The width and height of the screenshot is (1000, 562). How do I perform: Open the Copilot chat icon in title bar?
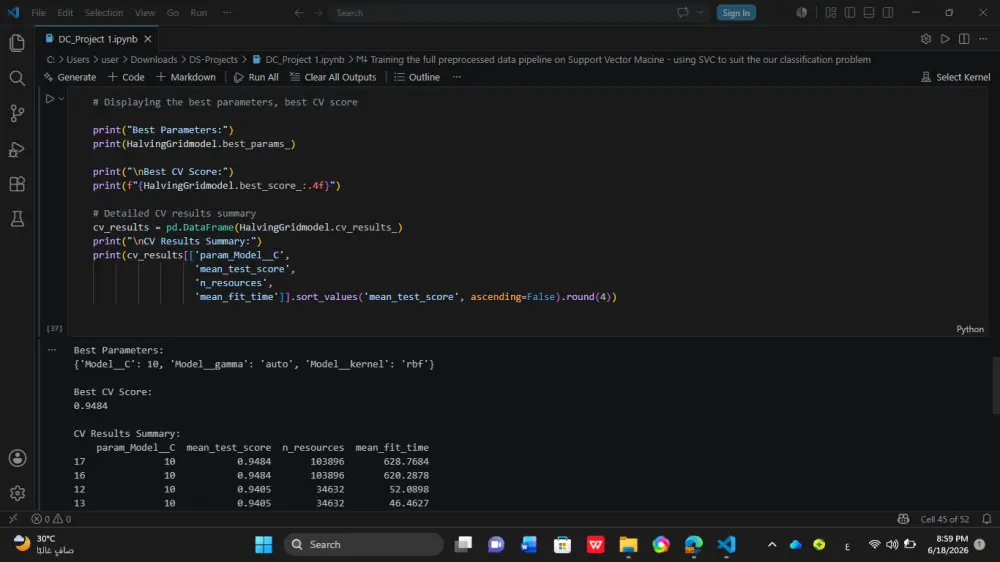click(683, 13)
